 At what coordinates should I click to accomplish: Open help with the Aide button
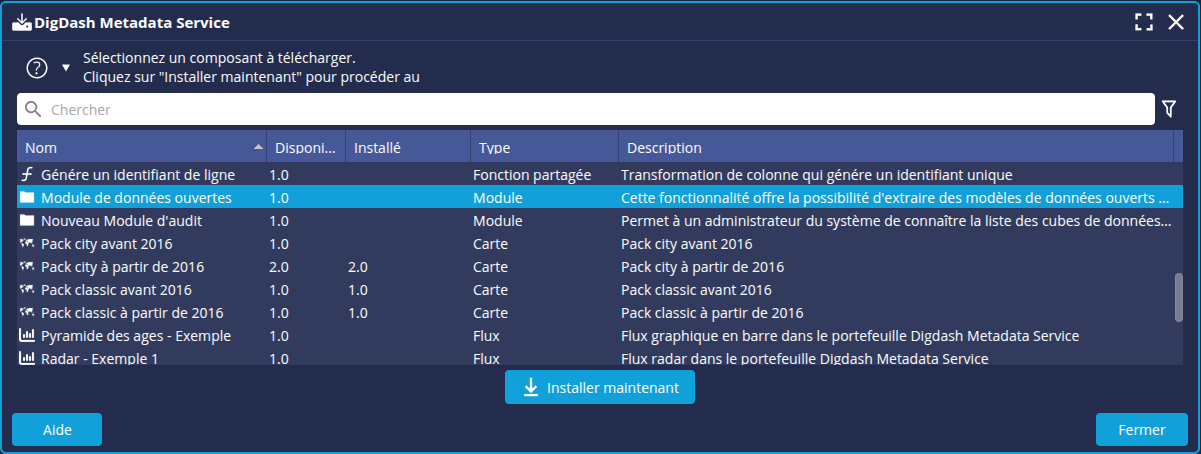coord(57,430)
